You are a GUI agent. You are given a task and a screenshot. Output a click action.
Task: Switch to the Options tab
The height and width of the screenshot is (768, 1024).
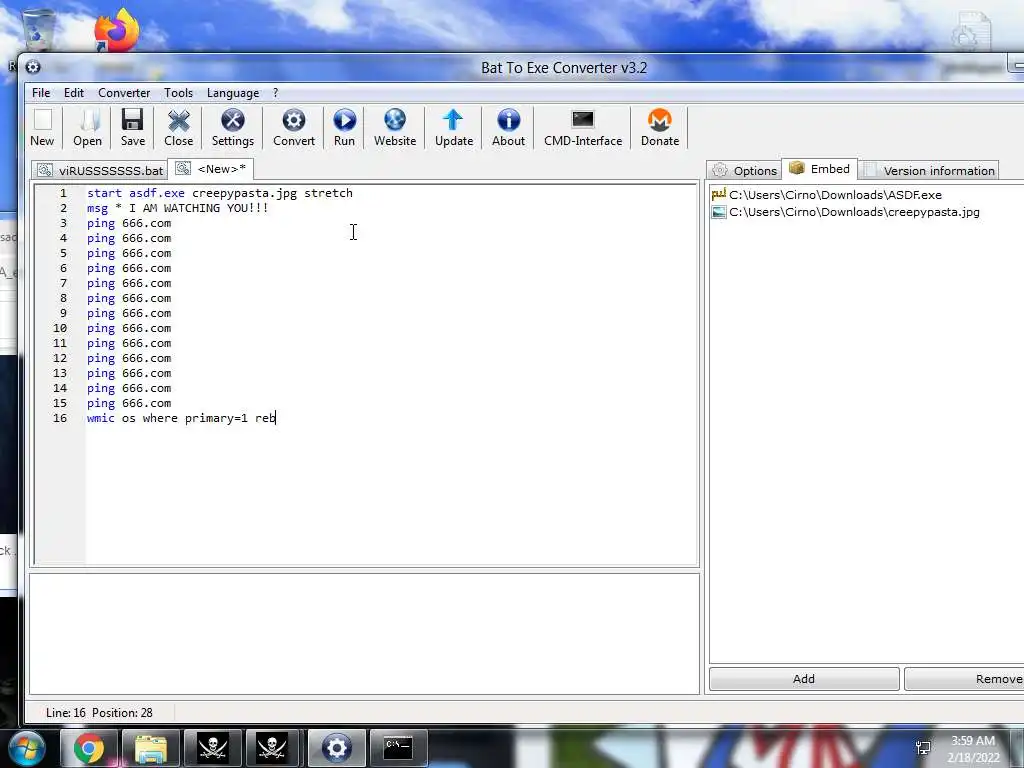click(744, 170)
